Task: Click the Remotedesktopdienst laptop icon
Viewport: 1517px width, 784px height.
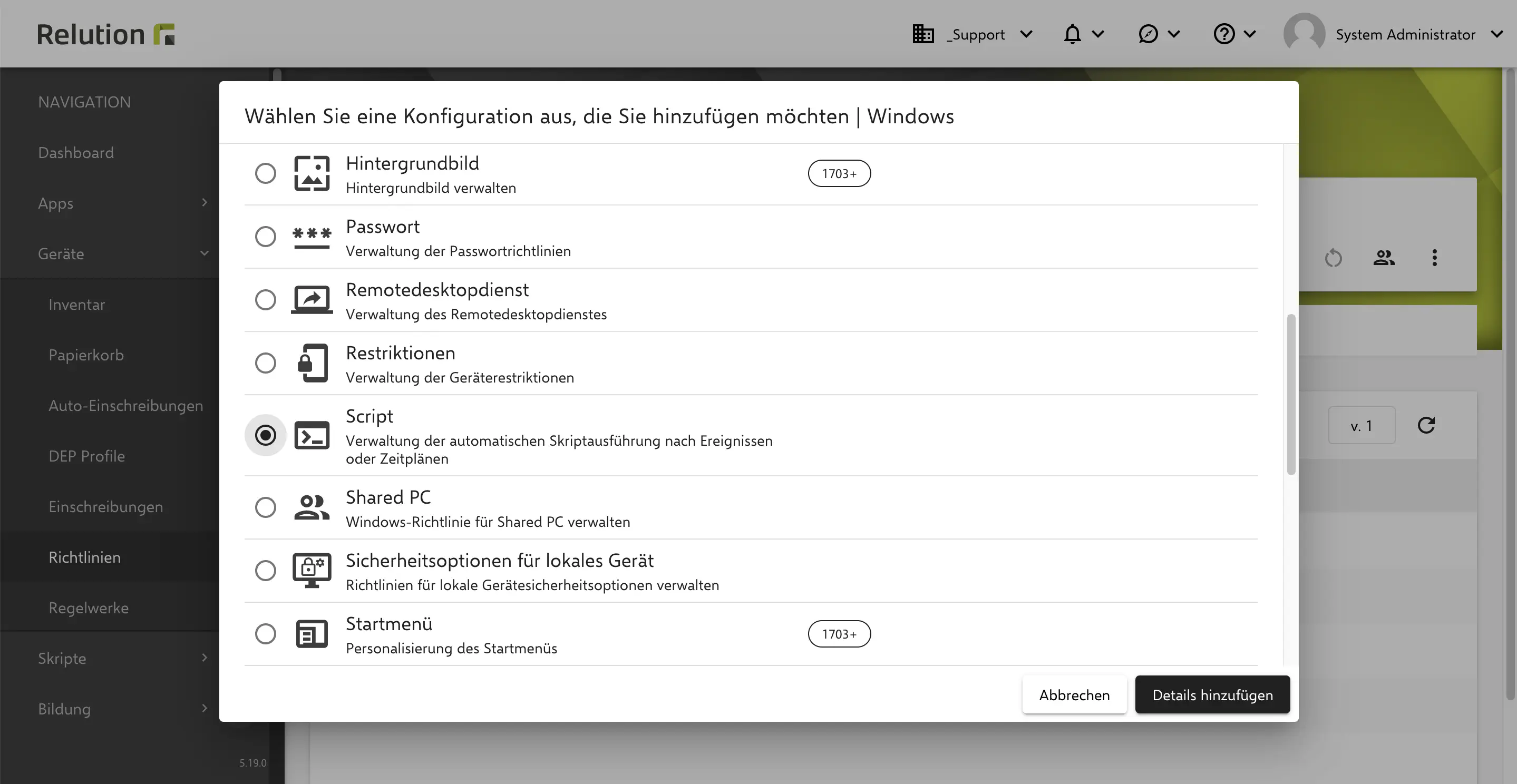Action: coord(312,300)
